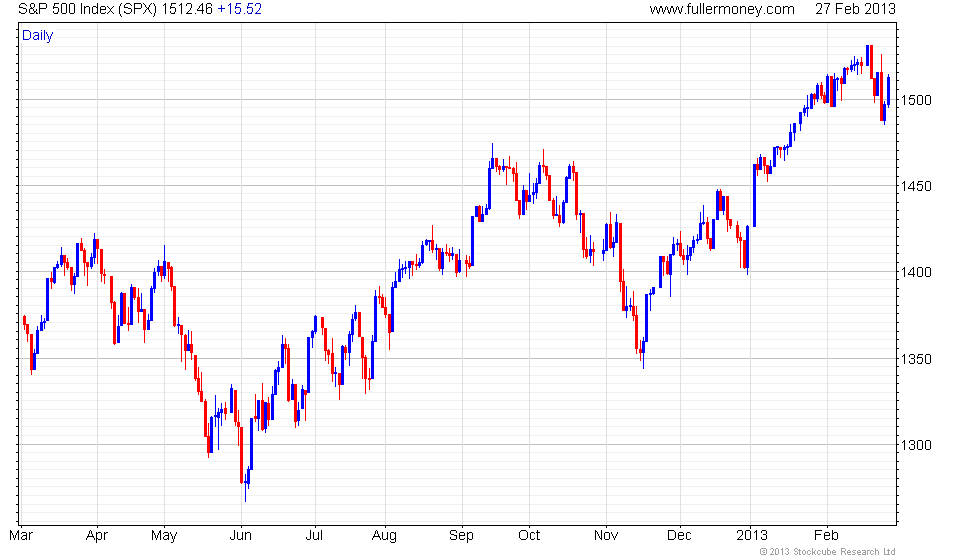This screenshot has width=980, height=560.
Task: Click the 'Dec' month axis label
Action: (x=679, y=536)
